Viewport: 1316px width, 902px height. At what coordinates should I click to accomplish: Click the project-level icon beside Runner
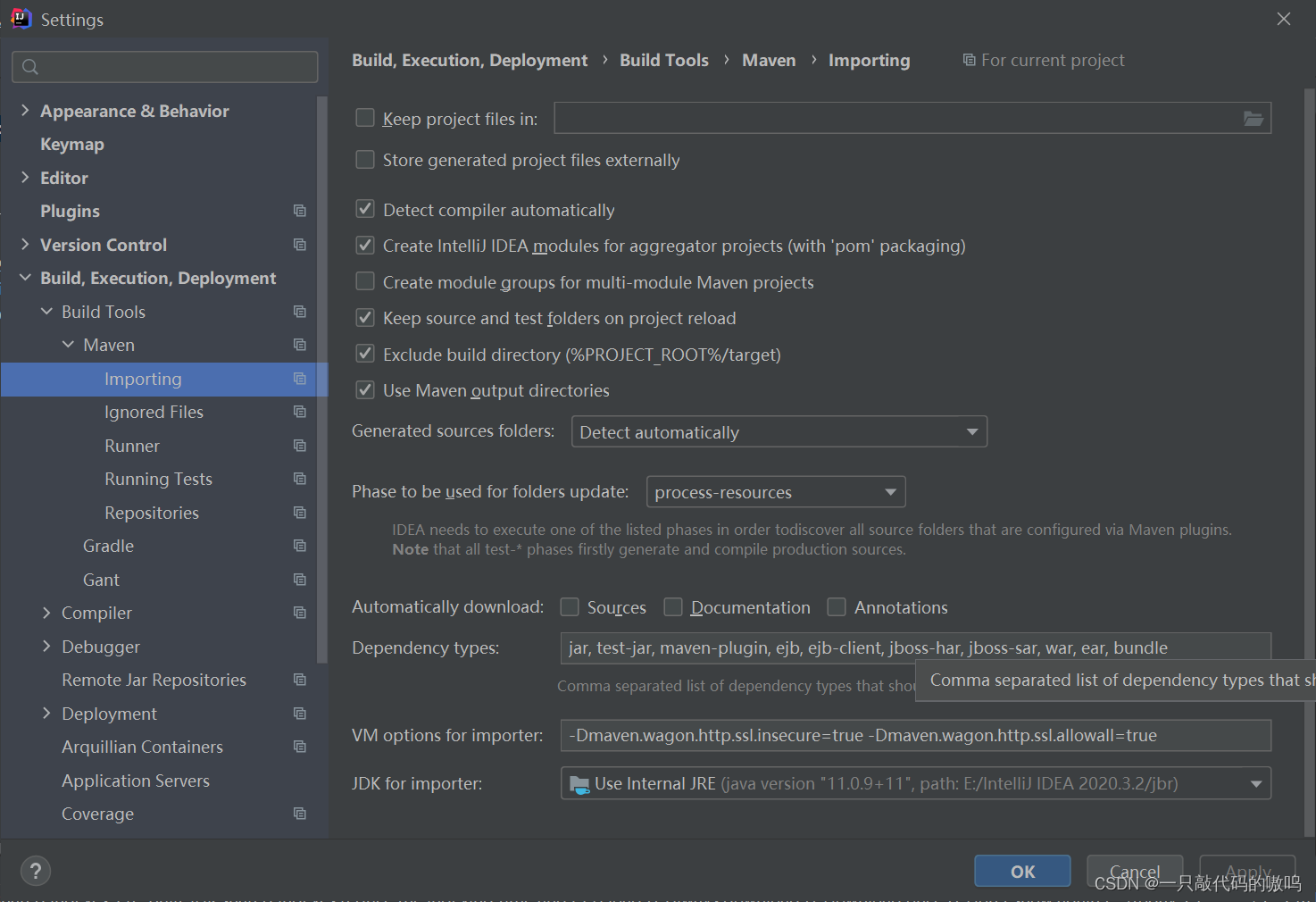point(300,446)
